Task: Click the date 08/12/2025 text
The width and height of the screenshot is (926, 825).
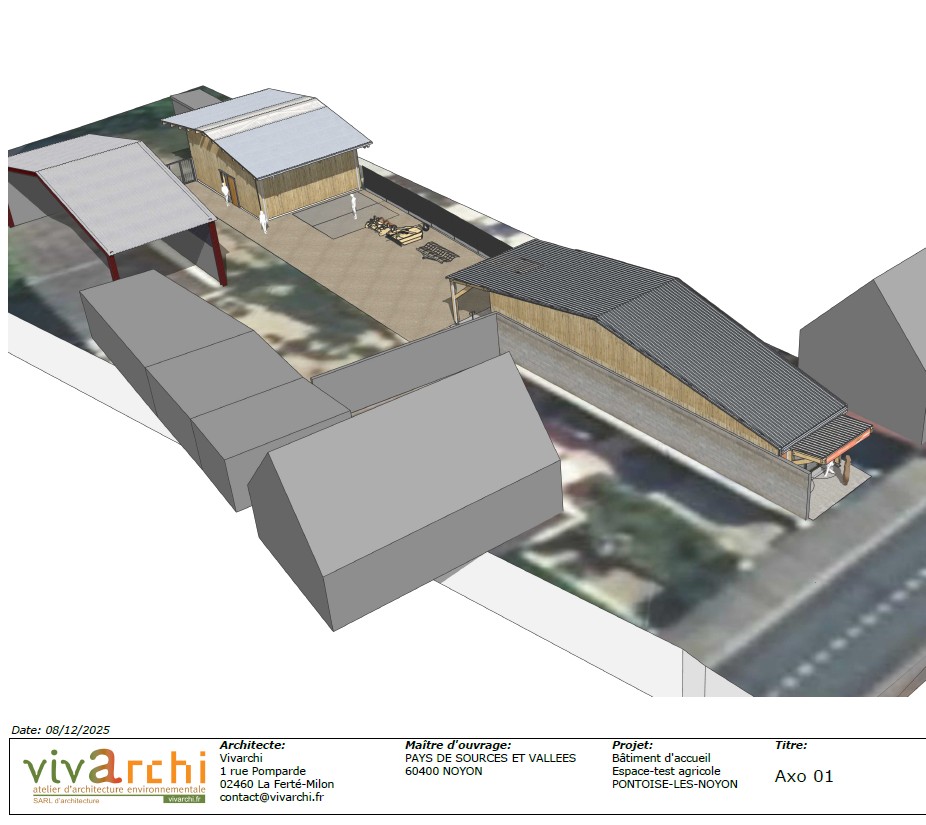Action: click(x=60, y=731)
